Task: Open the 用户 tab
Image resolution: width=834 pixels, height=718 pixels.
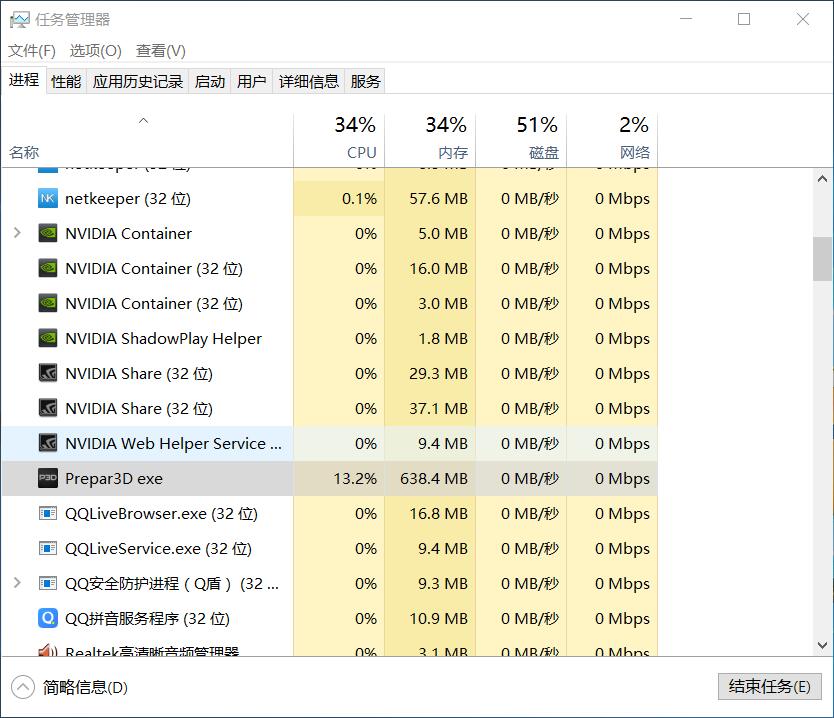Action: pos(252,81)
